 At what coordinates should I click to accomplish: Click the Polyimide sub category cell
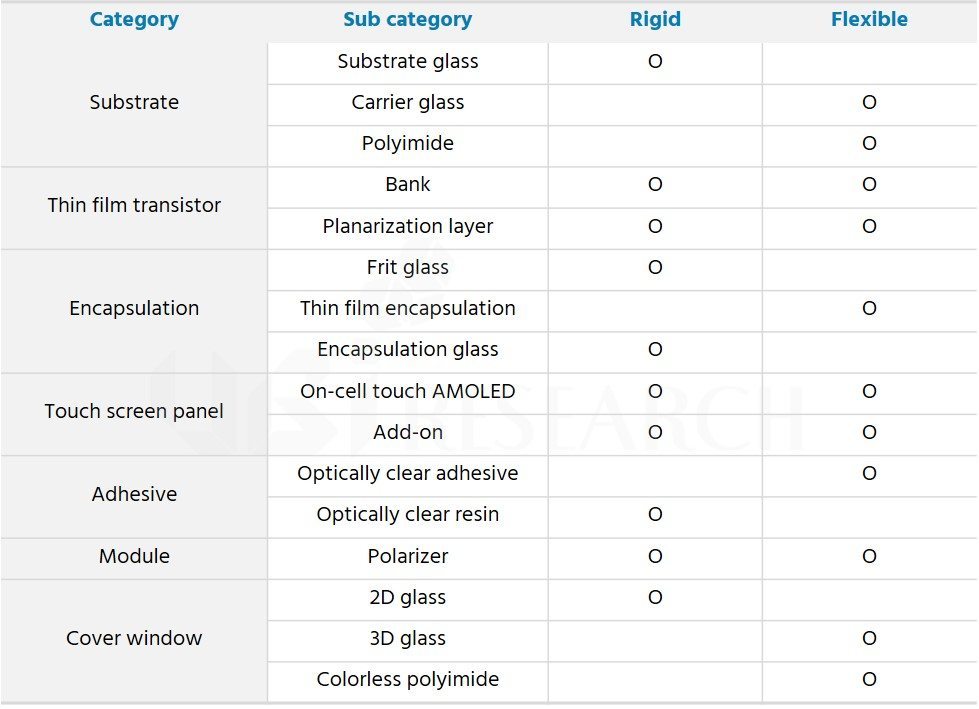[408, 144]
